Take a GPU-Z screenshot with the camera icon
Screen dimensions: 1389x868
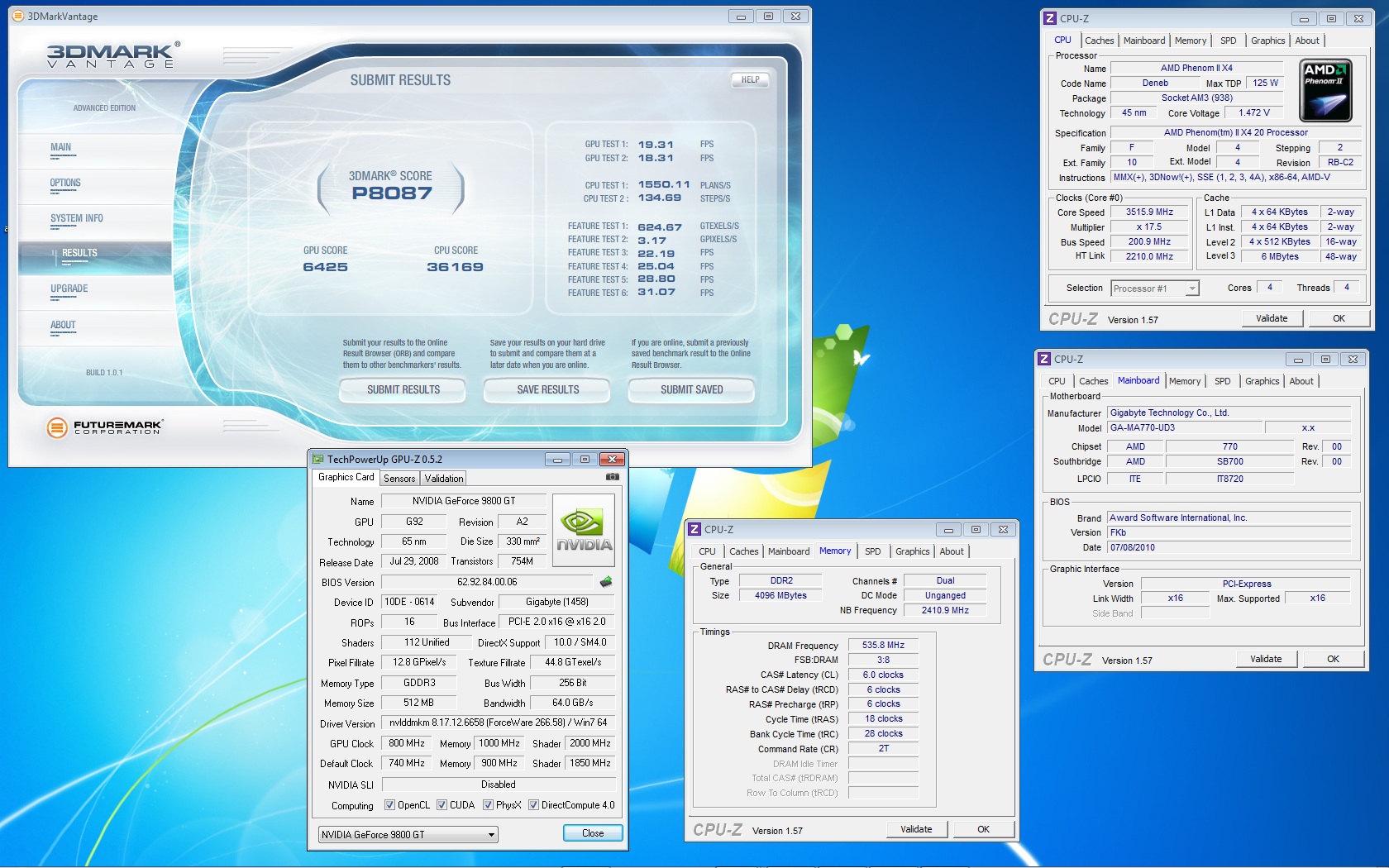coord(612,477)
